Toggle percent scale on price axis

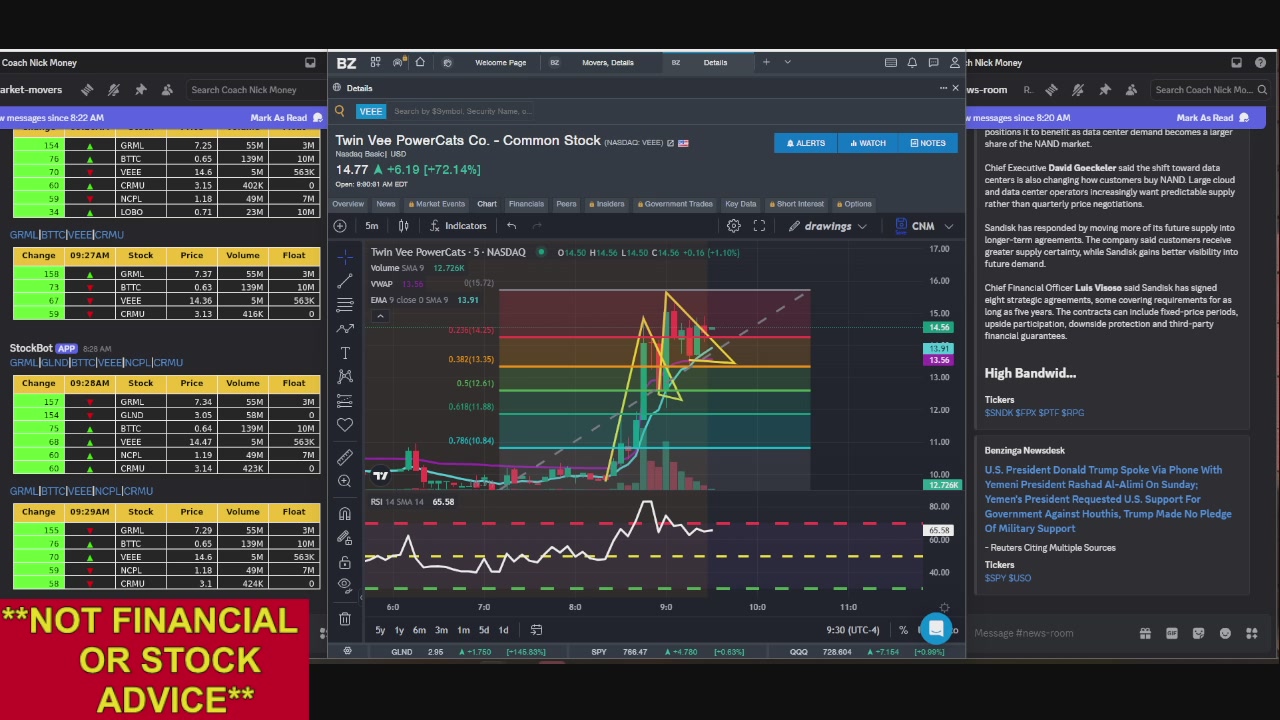pyautogui.click(x=903, y=630)
